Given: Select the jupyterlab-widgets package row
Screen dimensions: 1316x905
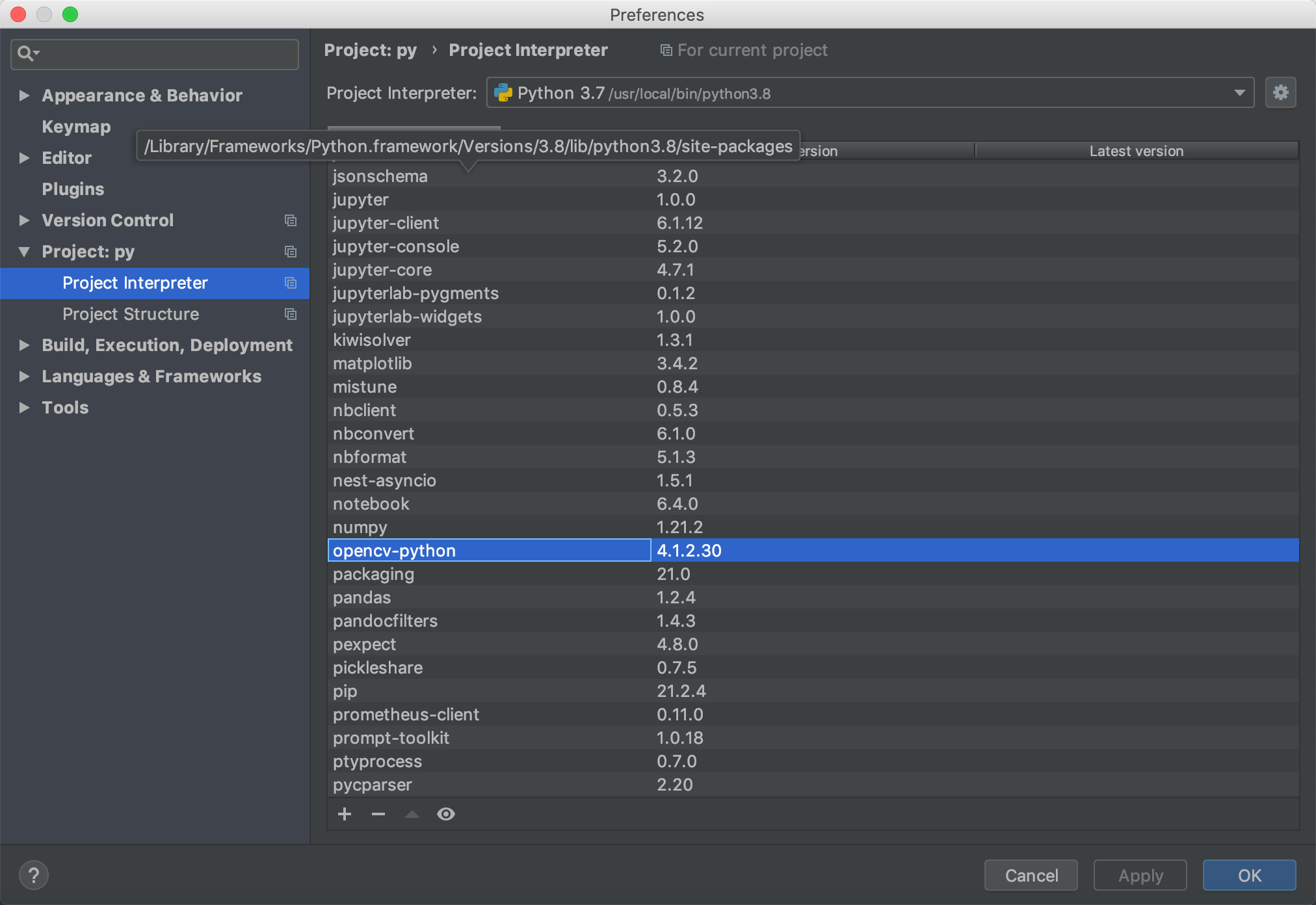Looking at the screenshot, I should (813, 317).
